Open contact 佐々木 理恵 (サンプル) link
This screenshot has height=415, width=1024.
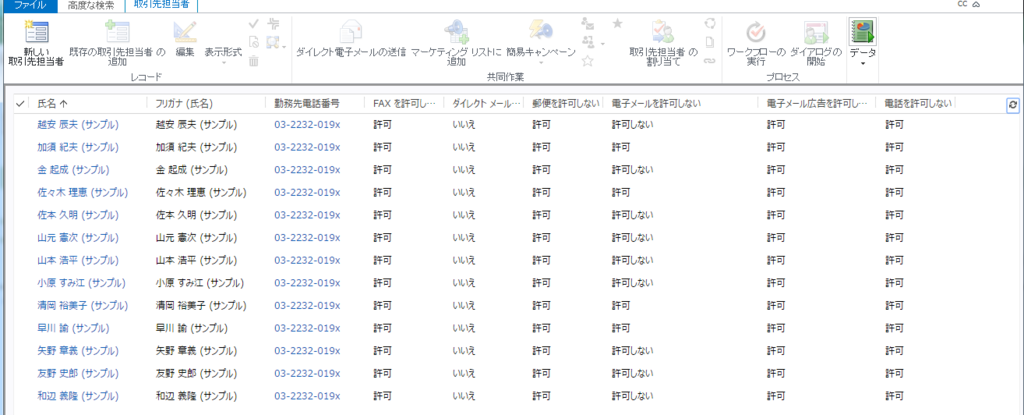(x=83, y=192)
